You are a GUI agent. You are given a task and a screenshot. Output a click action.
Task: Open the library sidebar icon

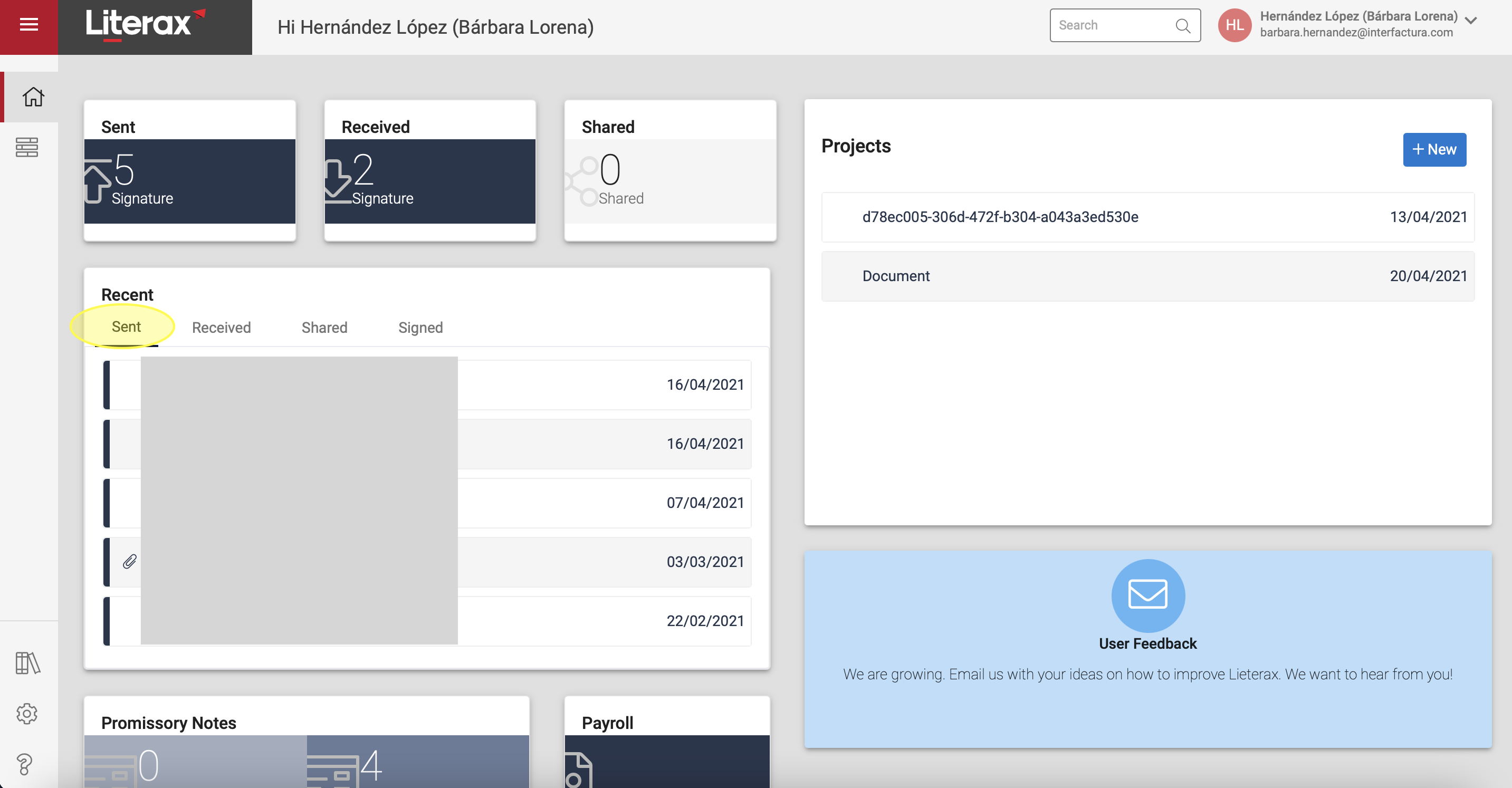[27, 663]
